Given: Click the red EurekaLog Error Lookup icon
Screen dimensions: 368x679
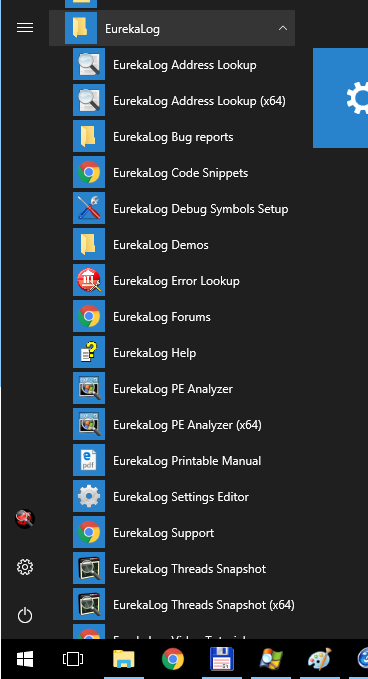Looking at the screenshot, I should tap(89, 280).
